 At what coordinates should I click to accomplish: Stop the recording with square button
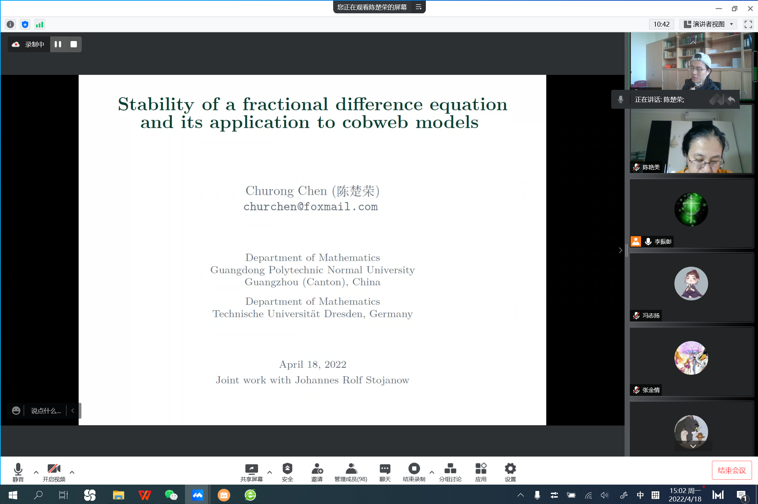pos(74,44)
